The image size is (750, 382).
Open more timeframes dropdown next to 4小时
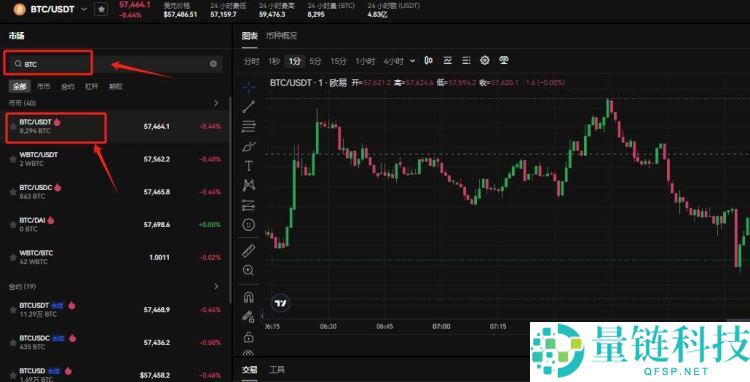point(413,61)
